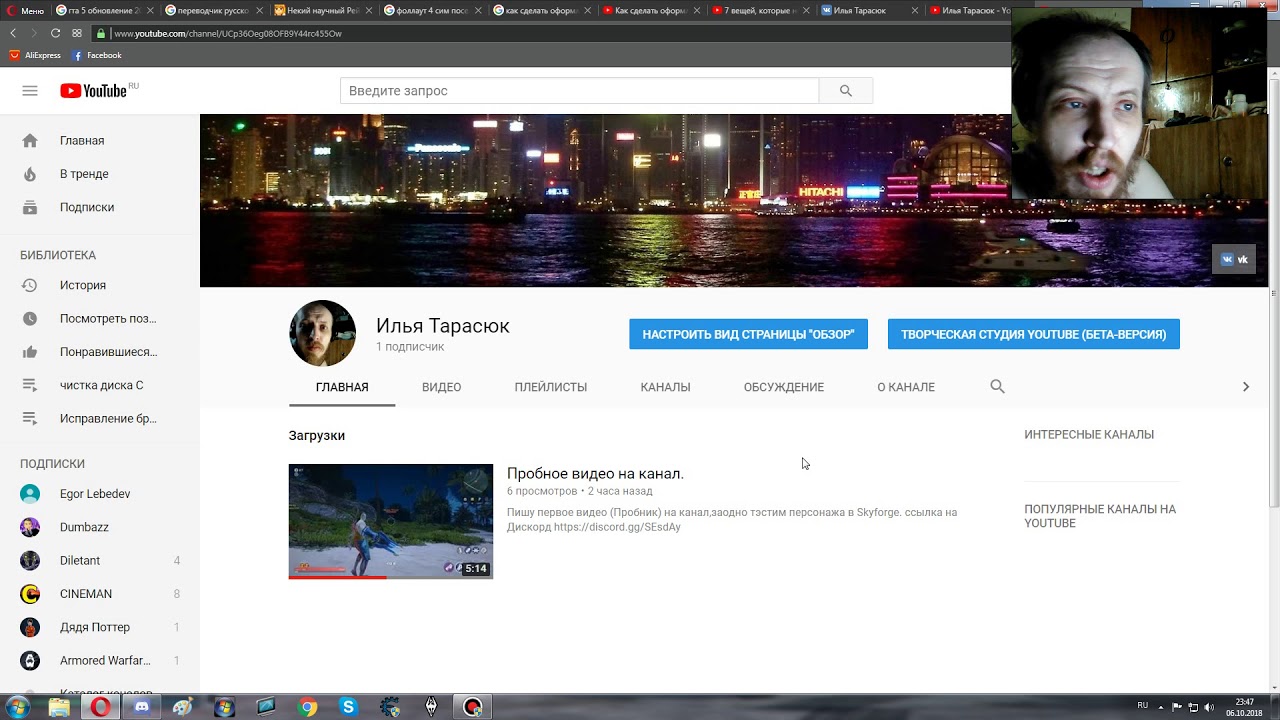Image resolution: width=1280 pixels, height=720 pixels.
Task: Focus the "Введите запрос" search field
Action: pos(579,91)
